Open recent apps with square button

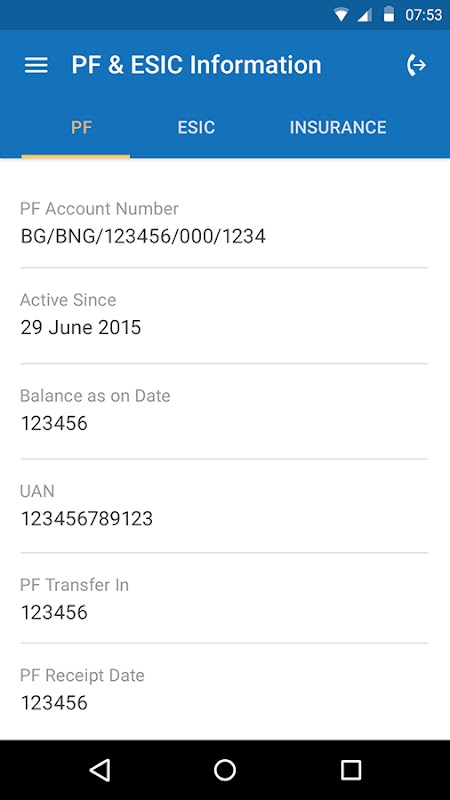(351, 770)
